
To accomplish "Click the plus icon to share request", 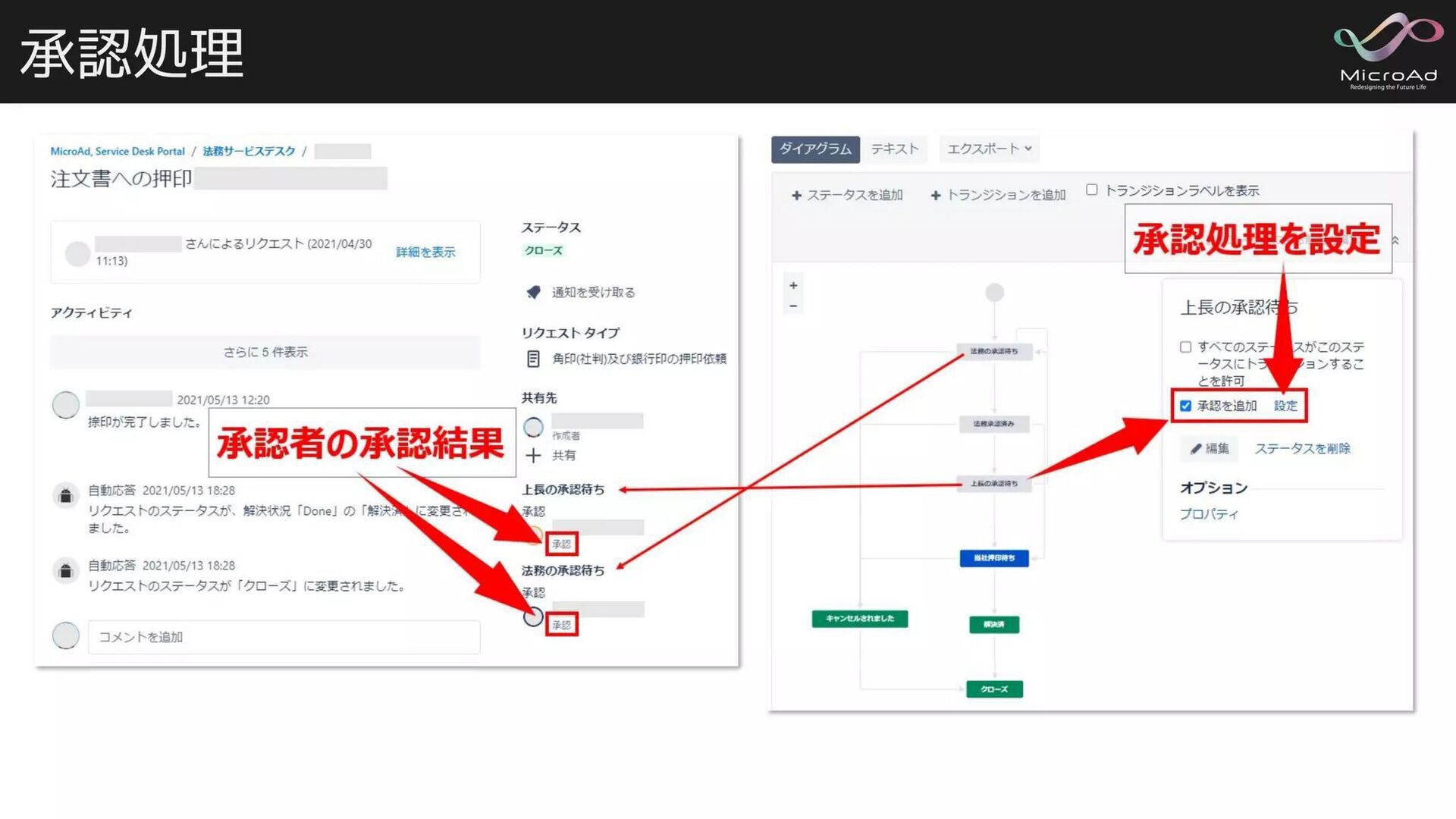I will pyautogui.click(x=533, y=455).
